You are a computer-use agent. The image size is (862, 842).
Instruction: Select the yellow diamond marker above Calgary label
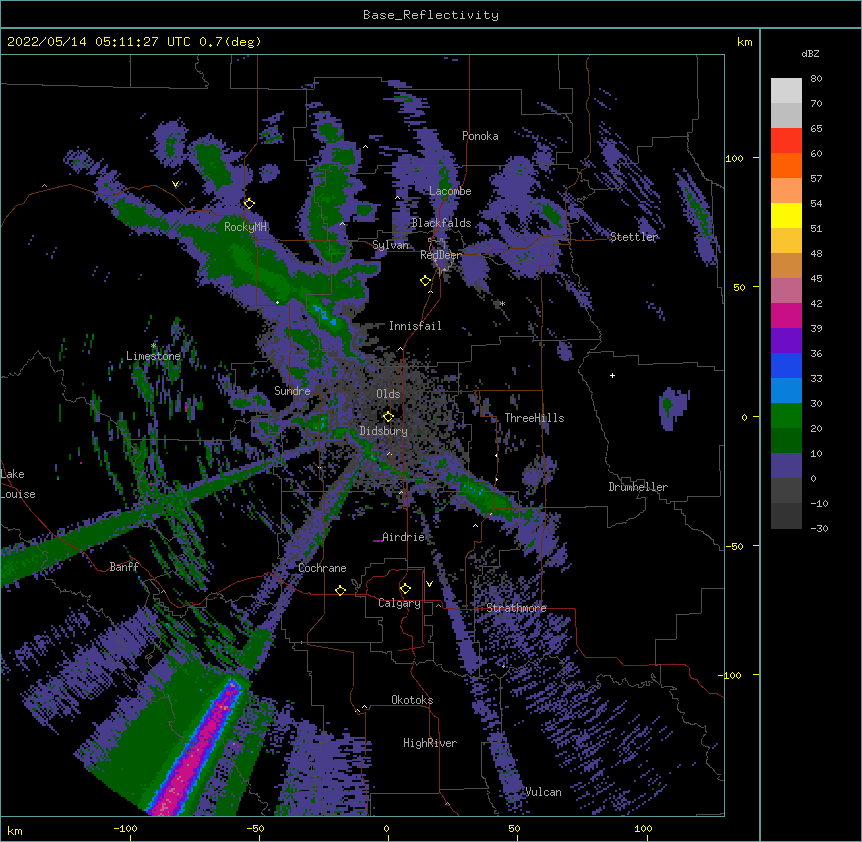pyautogui.click(x=405, y=589)
